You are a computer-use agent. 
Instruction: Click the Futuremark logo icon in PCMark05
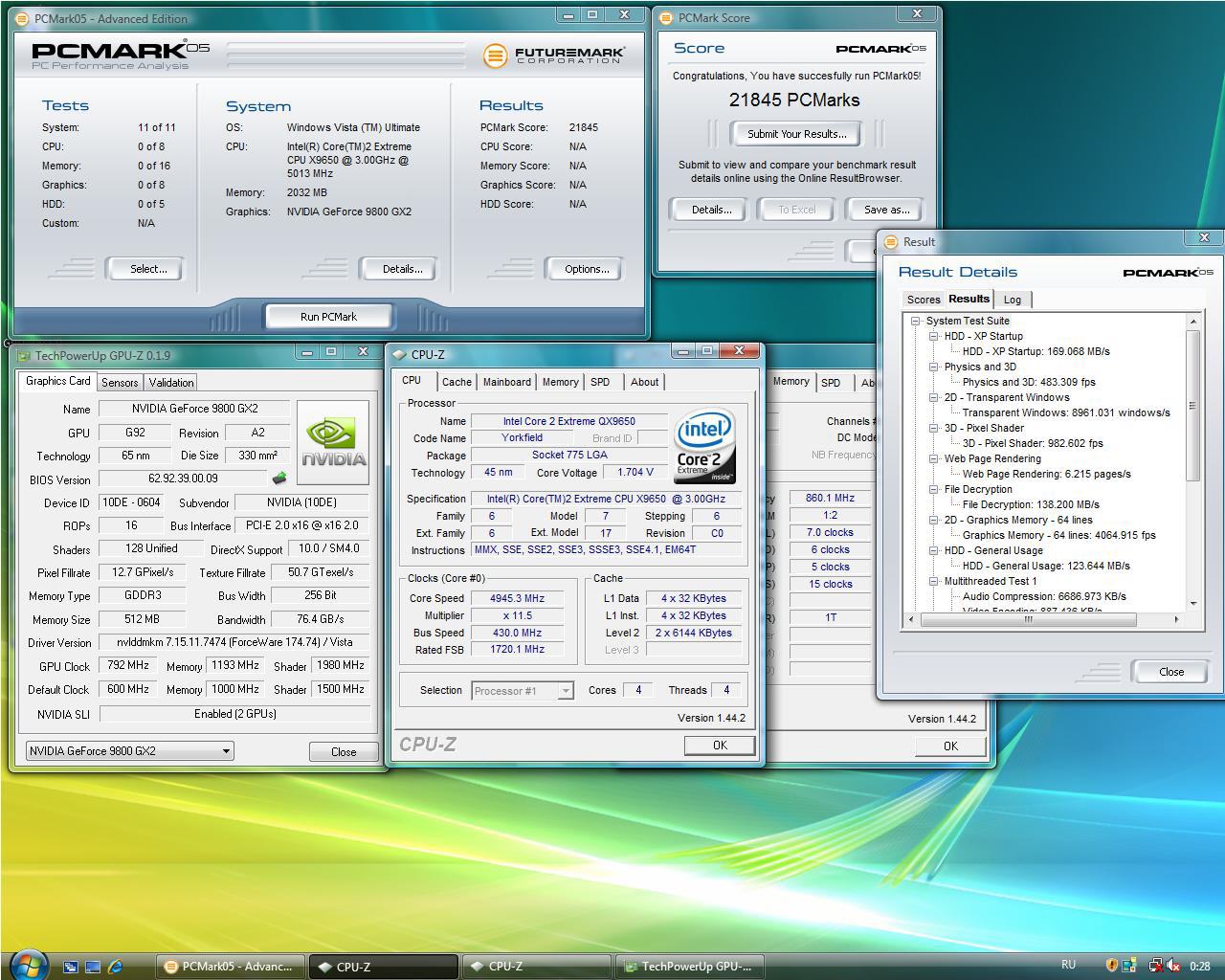(495, 56)
